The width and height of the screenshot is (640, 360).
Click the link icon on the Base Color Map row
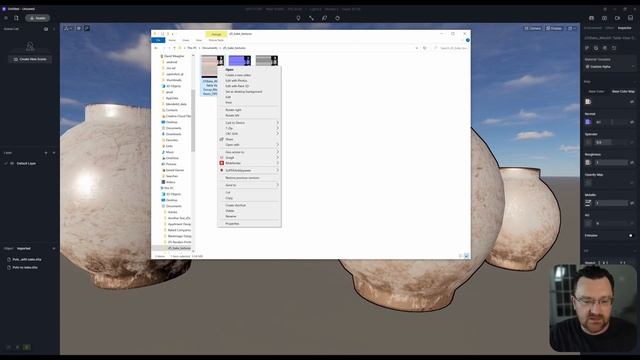pos(632,102)
